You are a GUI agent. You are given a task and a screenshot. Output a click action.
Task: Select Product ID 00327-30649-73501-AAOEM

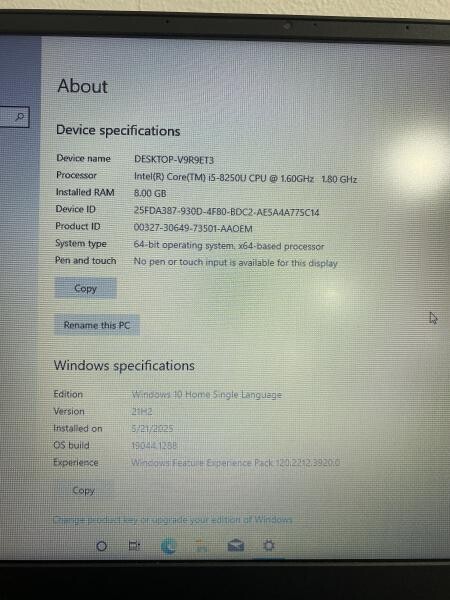click(x=193, y=228)
